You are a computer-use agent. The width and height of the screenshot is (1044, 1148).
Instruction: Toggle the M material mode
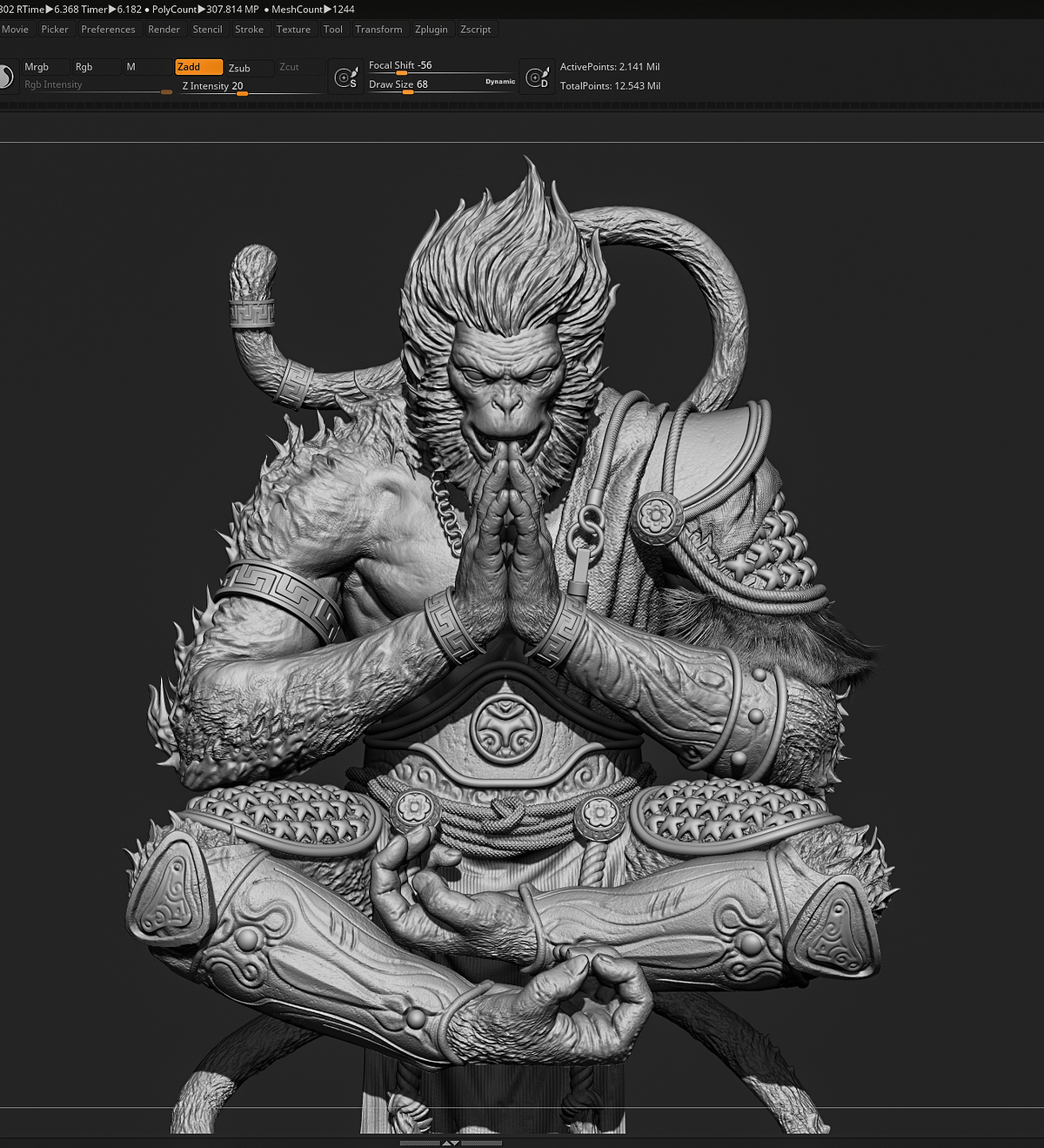coord(147,67)
